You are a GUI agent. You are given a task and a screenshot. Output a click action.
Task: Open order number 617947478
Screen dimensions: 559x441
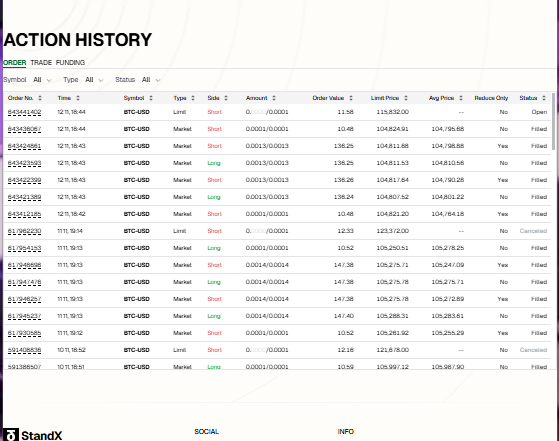click(25, 282)
